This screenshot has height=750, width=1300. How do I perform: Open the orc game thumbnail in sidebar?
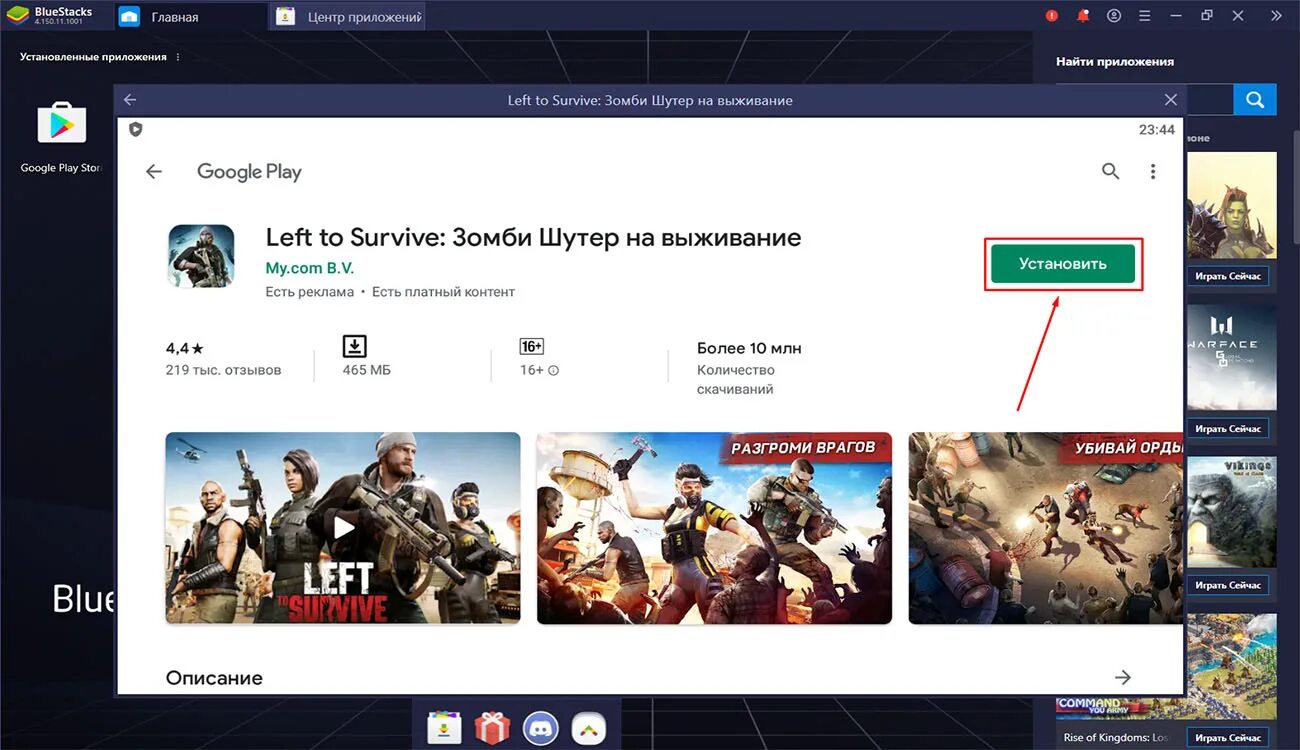pos(1231,206)
